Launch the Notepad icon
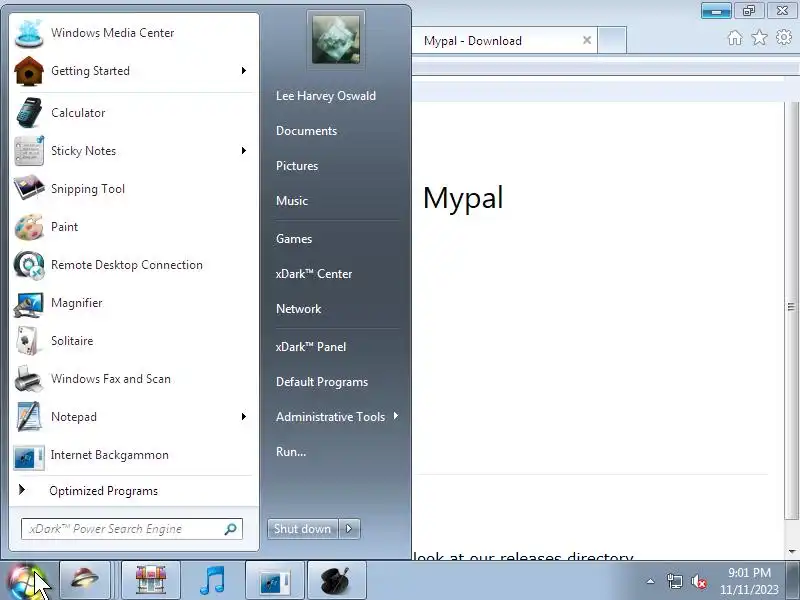This screenshot has height=600, width=800. click(29, 417)
